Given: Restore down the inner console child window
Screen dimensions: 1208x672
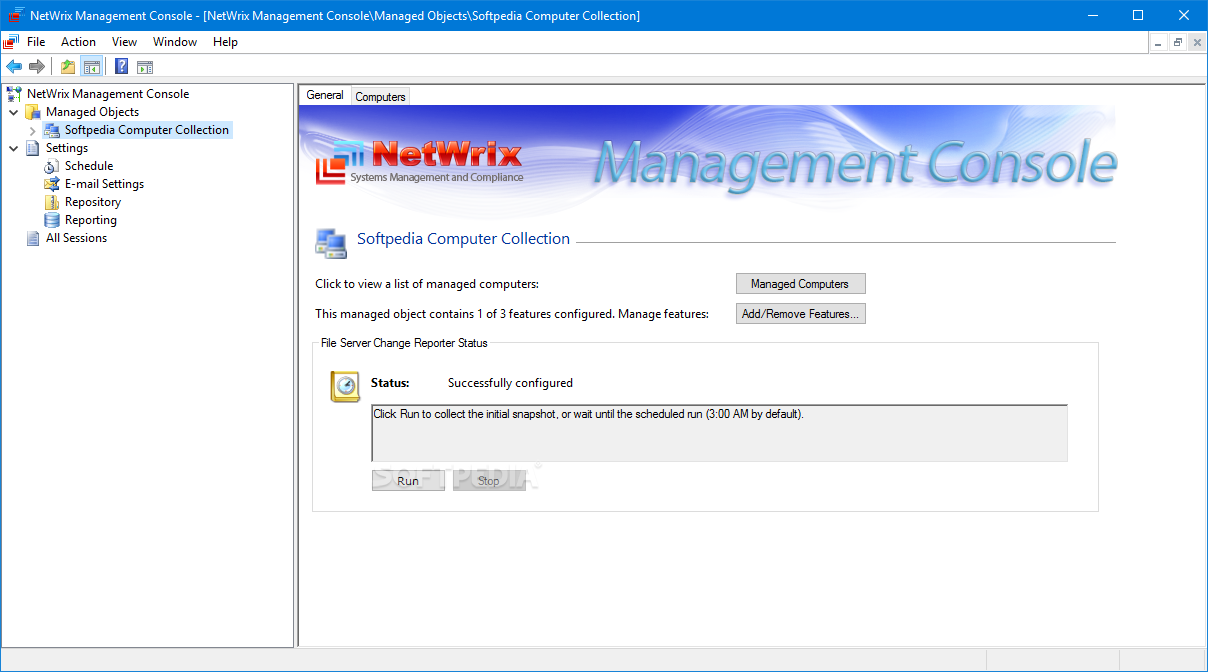Looking at the screenshot, I should 1177,42.
